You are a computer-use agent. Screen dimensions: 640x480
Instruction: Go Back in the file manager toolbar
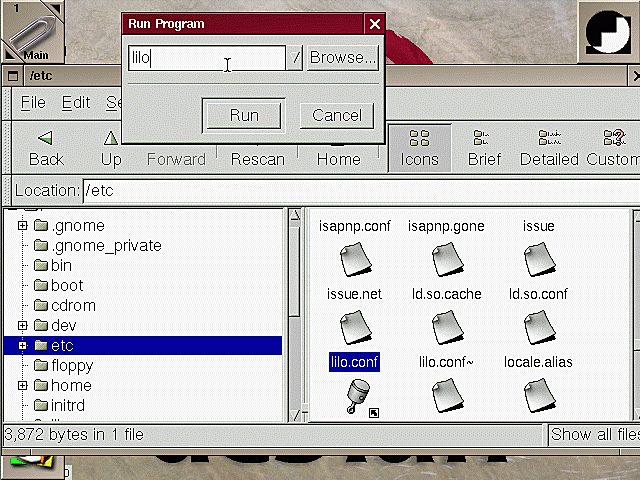point(46,149)
